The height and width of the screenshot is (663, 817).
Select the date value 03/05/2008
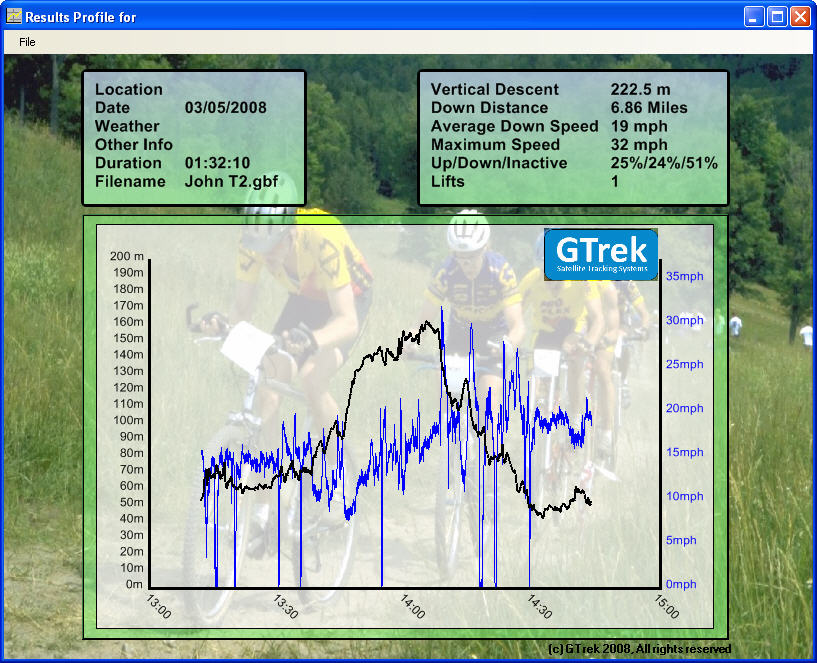click(225, 108)
